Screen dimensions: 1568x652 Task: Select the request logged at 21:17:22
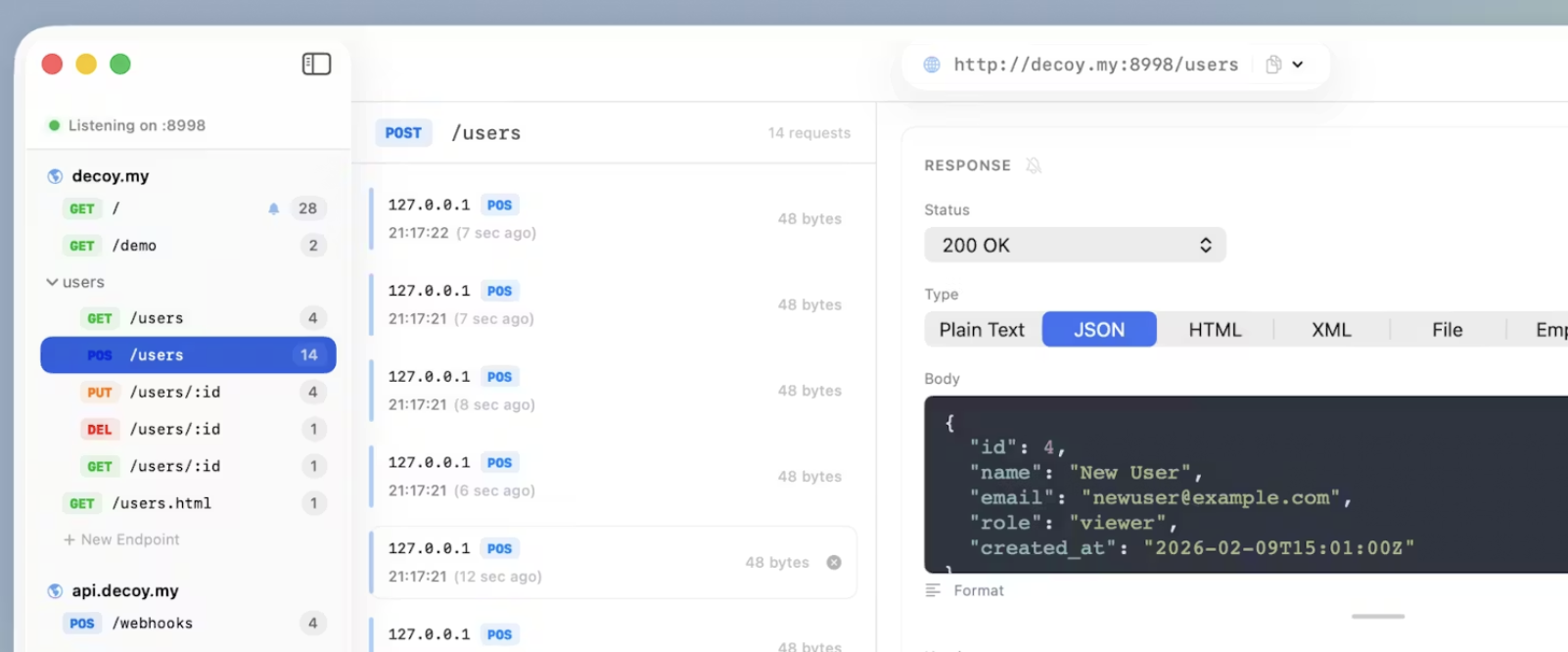click(614, 218)
